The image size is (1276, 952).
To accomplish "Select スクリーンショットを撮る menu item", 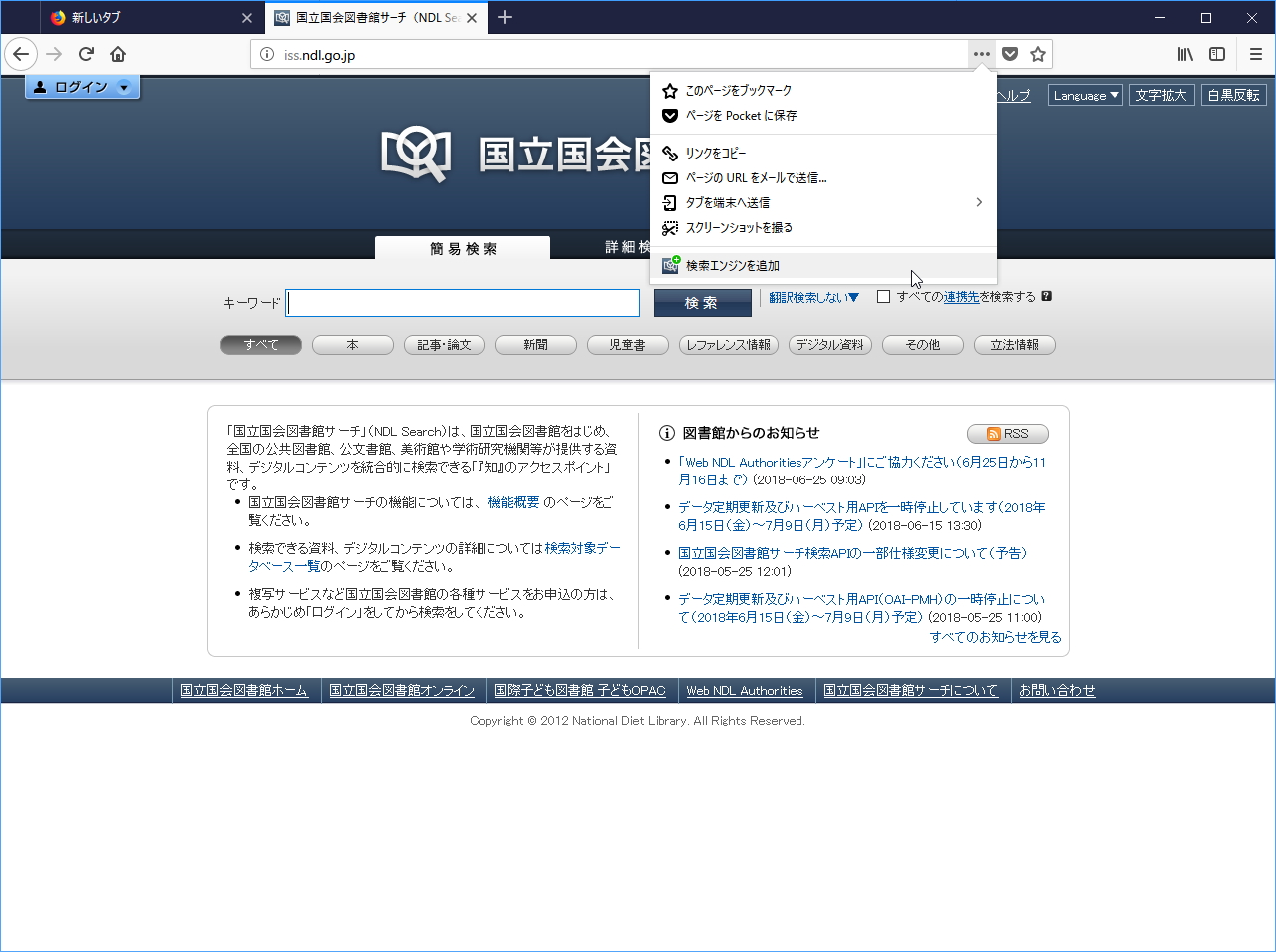I will click(x=823, y=228).
